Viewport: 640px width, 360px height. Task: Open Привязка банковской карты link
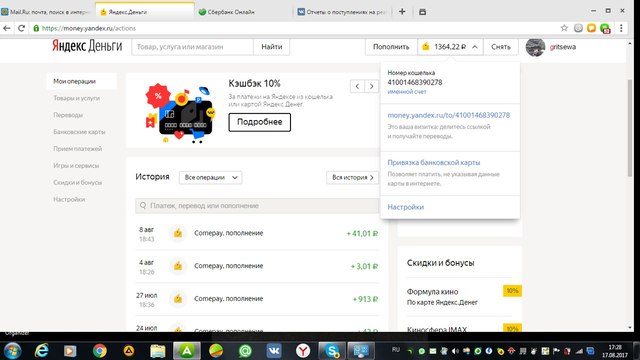click(x=433, y=162)
